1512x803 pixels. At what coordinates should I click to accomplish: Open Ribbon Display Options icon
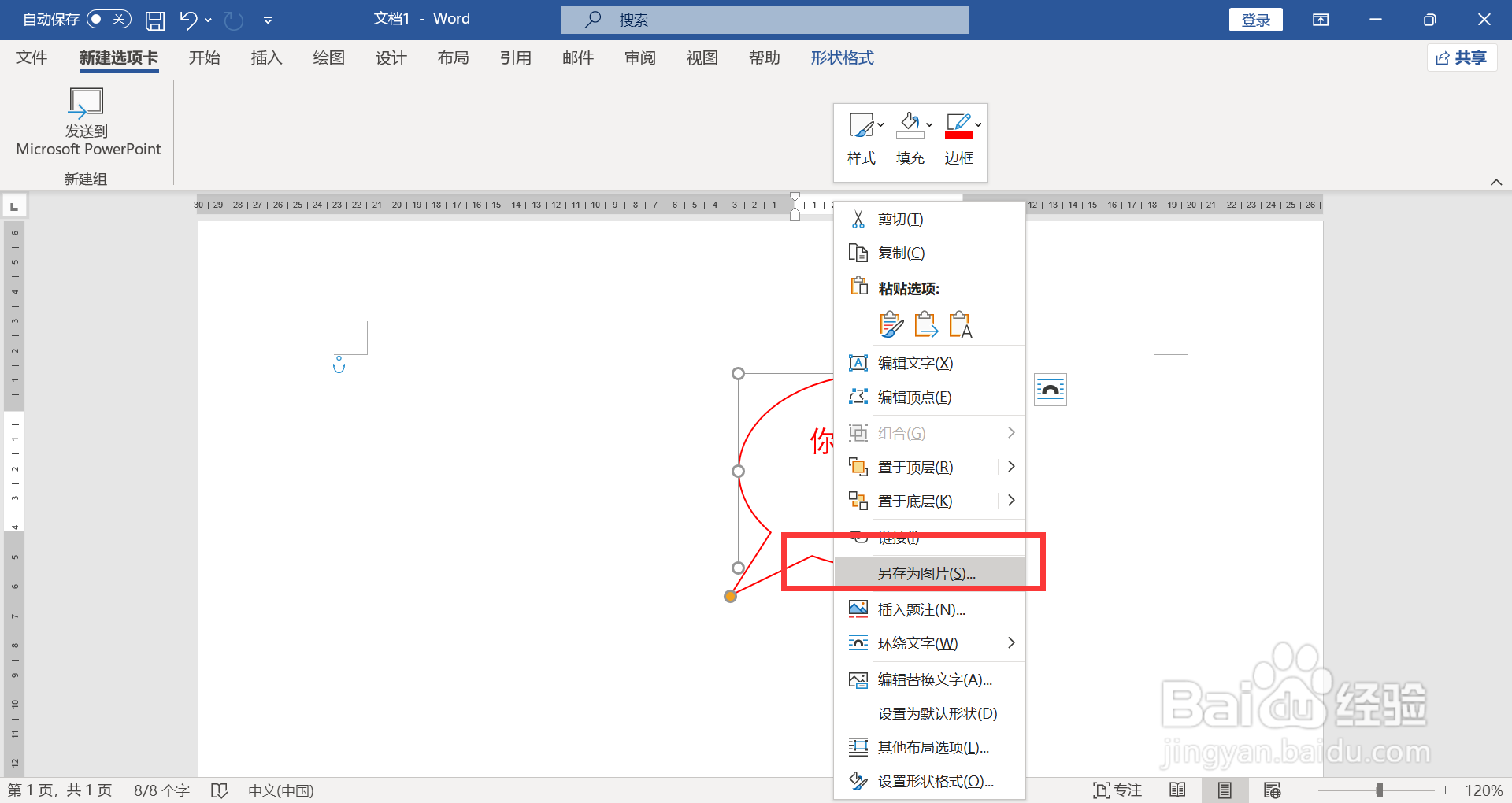point(1321,20)
